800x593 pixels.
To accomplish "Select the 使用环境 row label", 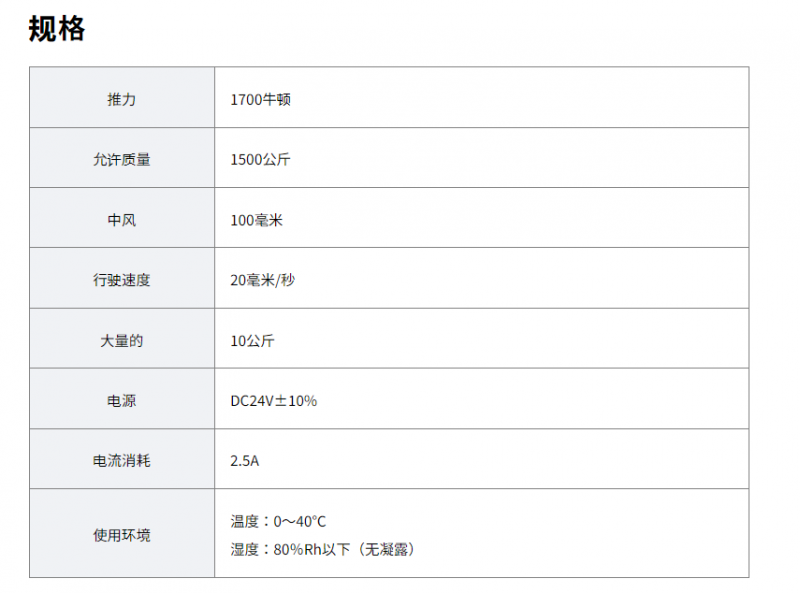I will tap(121, 535).
